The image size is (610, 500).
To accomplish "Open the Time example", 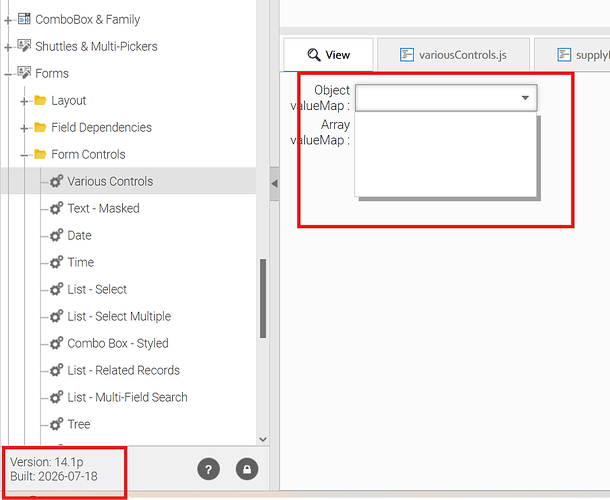I will (x=81, y=262).
